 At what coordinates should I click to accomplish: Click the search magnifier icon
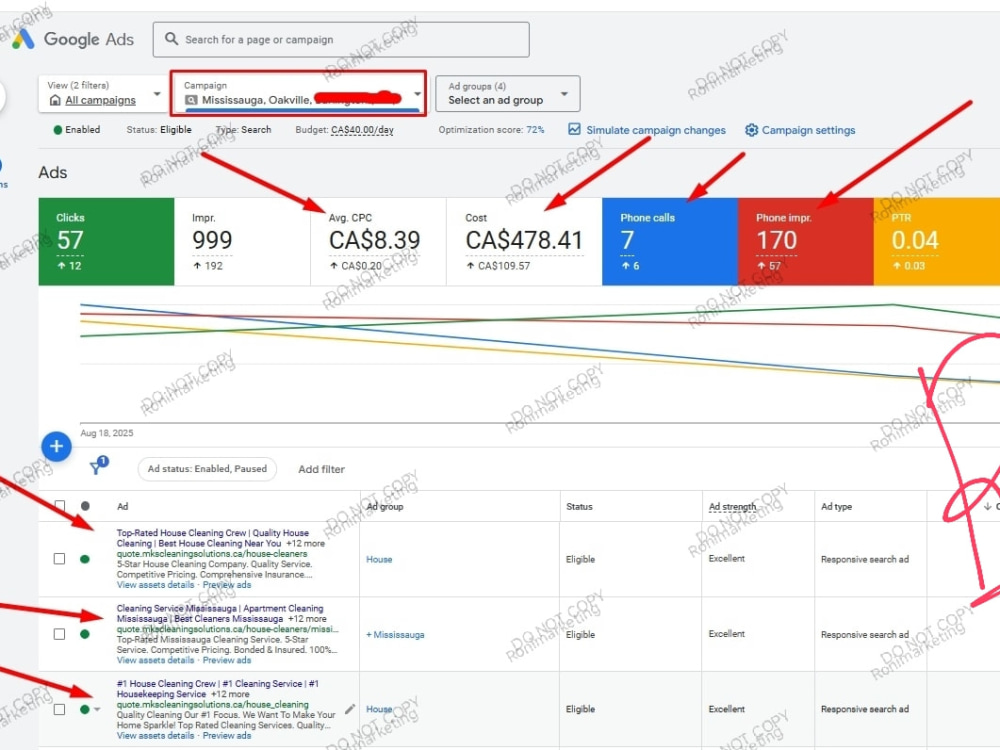tap(172, 39)
